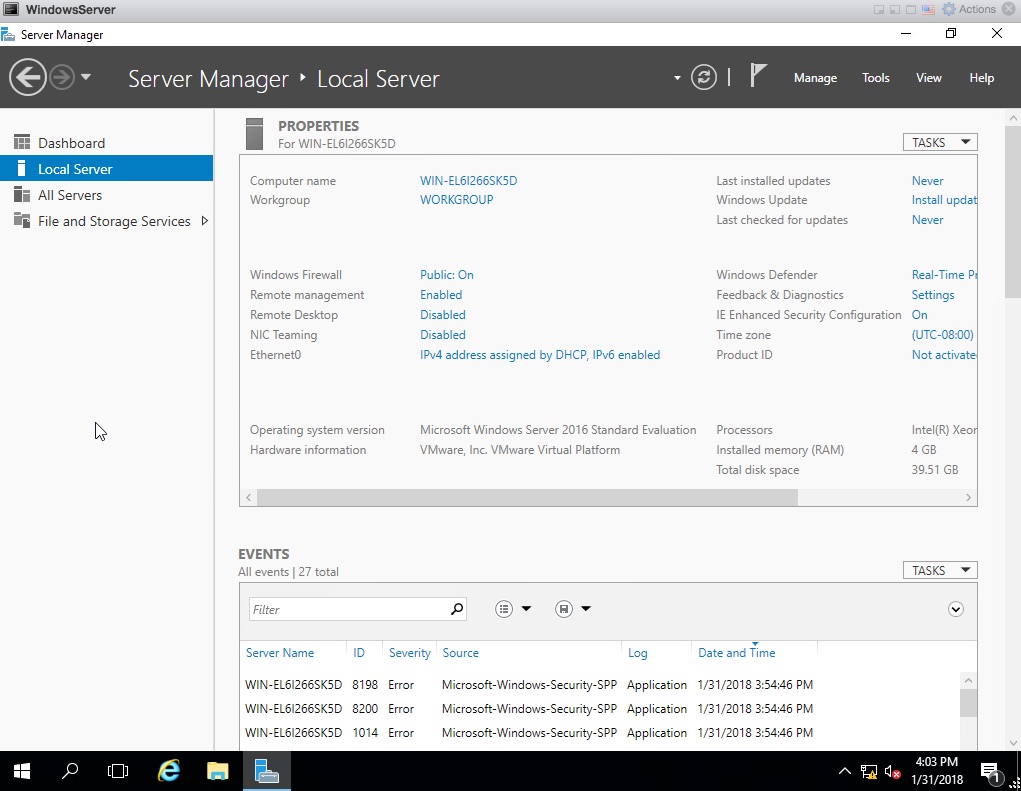1021x791 pixels.
Task: Click Windows Firewall Public: On link
Action: (447, 275)
